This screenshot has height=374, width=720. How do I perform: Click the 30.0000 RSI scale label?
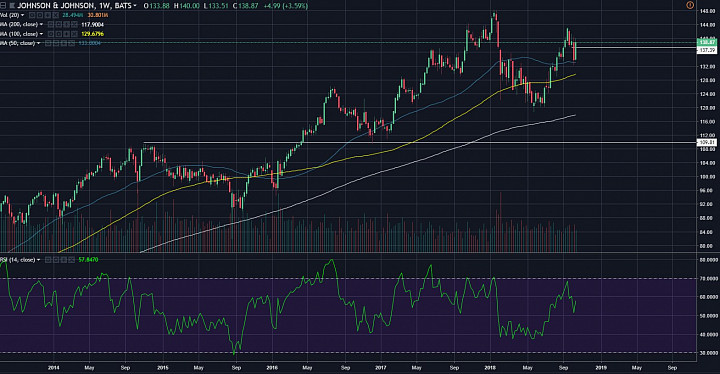pyautogui.click(x=708, y=353)
